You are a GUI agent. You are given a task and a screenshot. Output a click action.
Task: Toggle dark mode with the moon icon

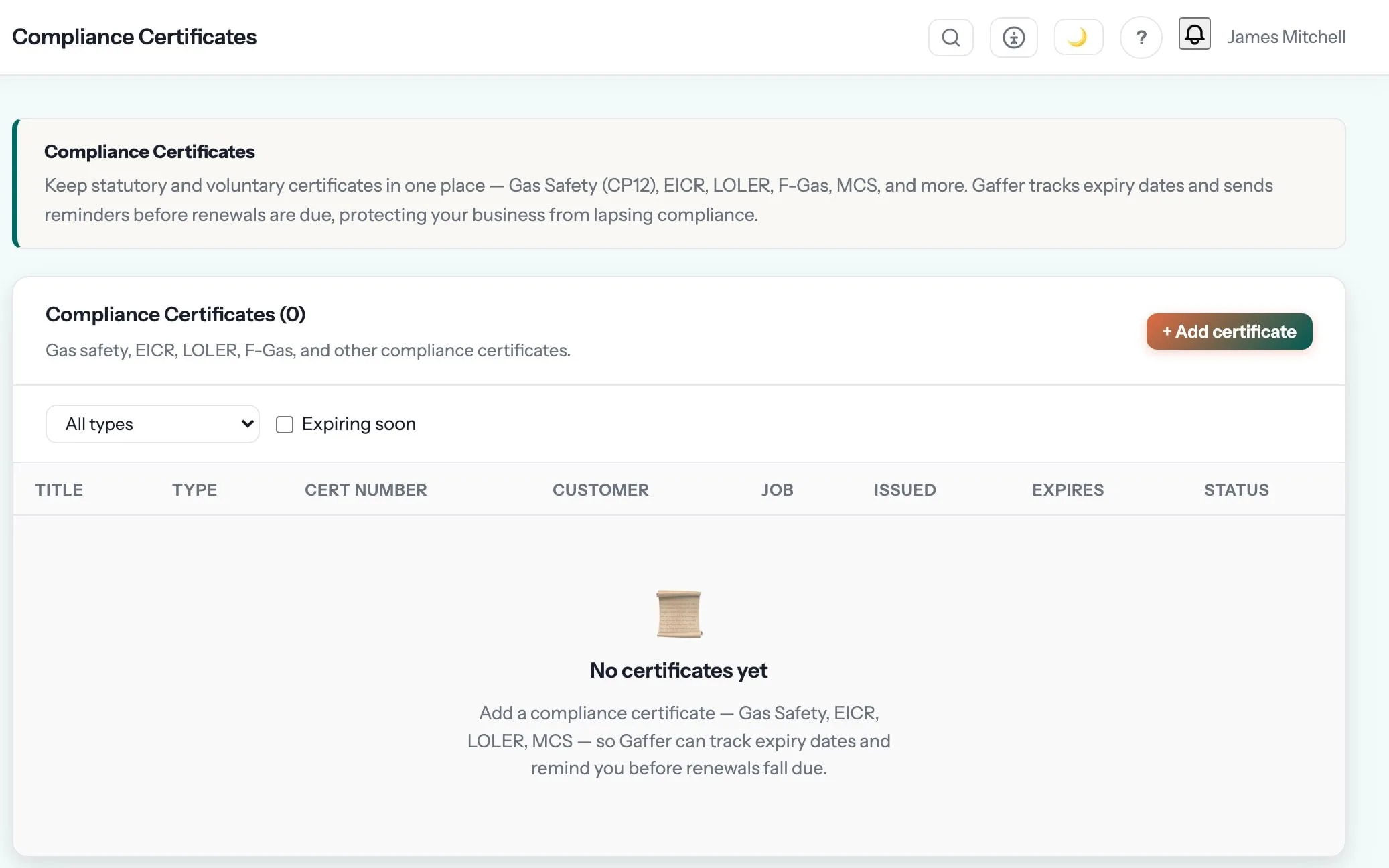coord(1078,37)
